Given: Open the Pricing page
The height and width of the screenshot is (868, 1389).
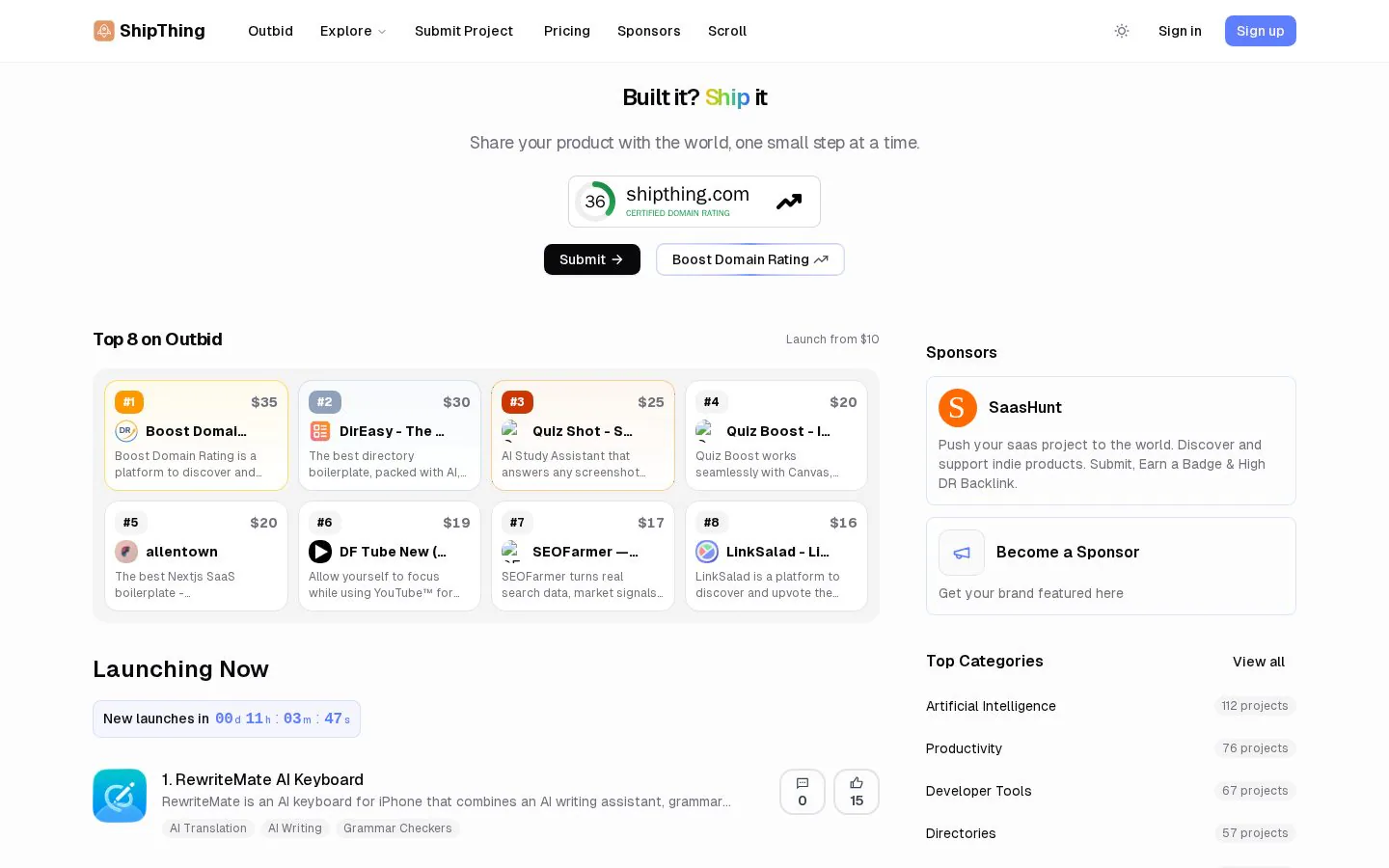Looking at the screenshot, I should coord(567,31).
